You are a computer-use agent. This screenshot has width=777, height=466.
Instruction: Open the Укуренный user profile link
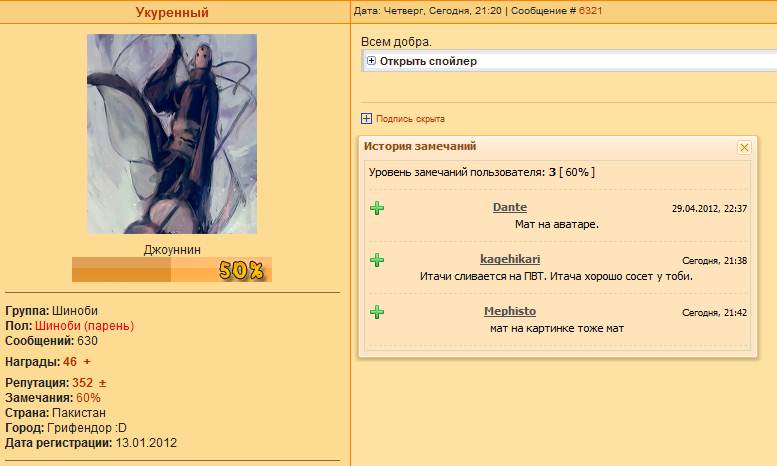tap(172, 12)
